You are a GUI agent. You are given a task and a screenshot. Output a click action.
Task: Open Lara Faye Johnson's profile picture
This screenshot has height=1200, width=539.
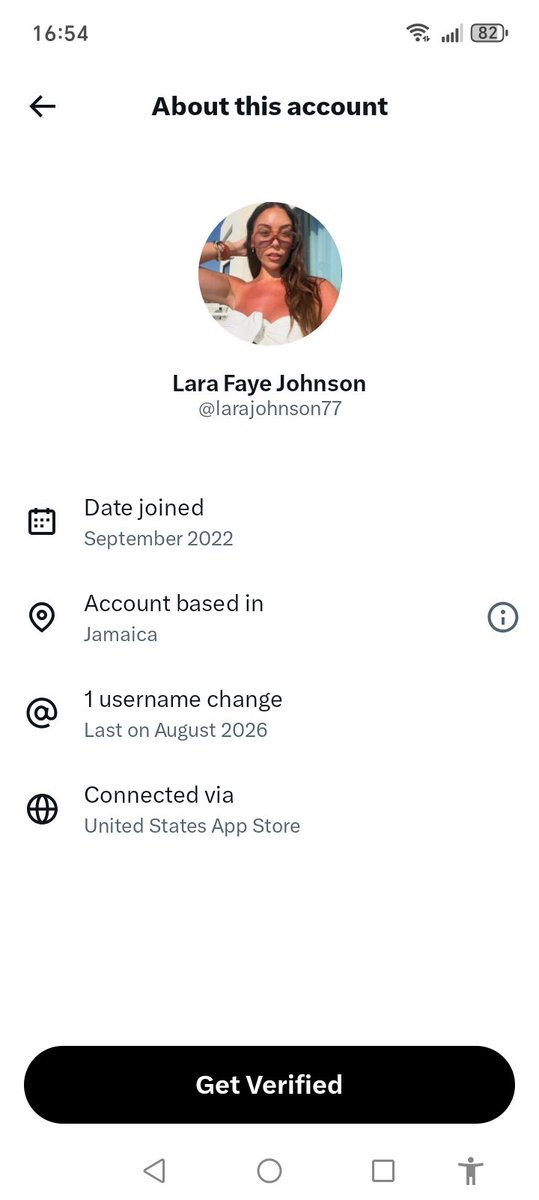(x=270, y=274)
